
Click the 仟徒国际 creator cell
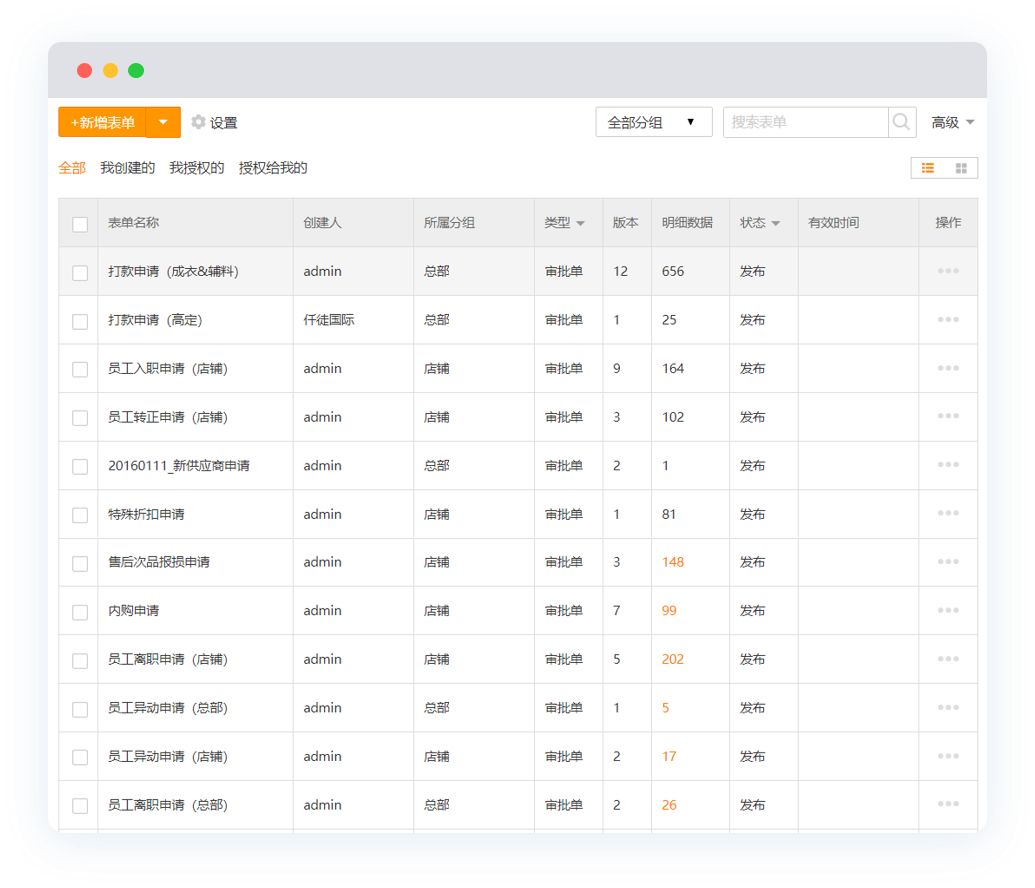[329, 320]
